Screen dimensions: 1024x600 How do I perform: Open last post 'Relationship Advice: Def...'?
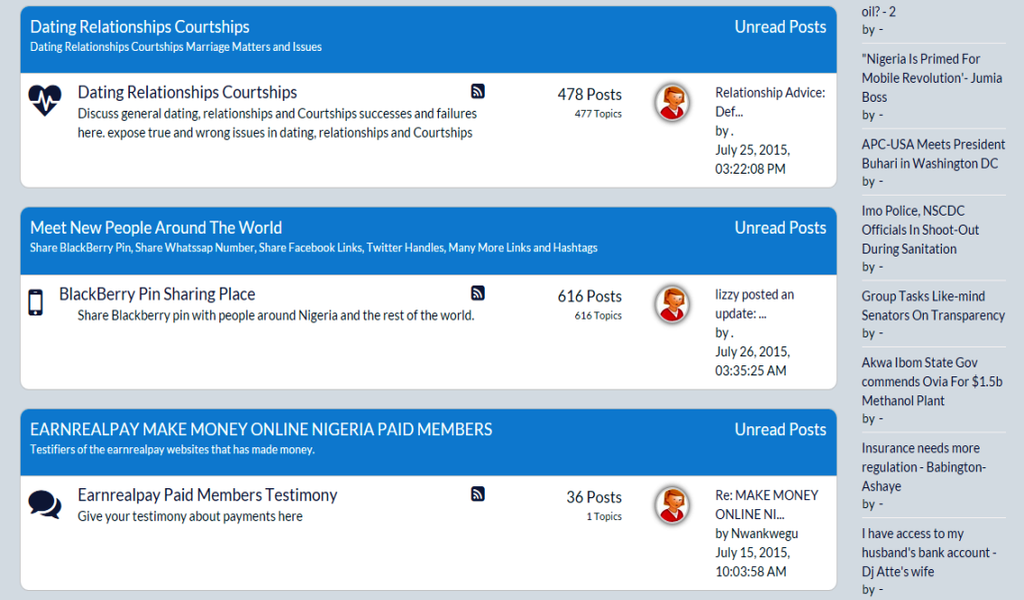coord(769,102)
